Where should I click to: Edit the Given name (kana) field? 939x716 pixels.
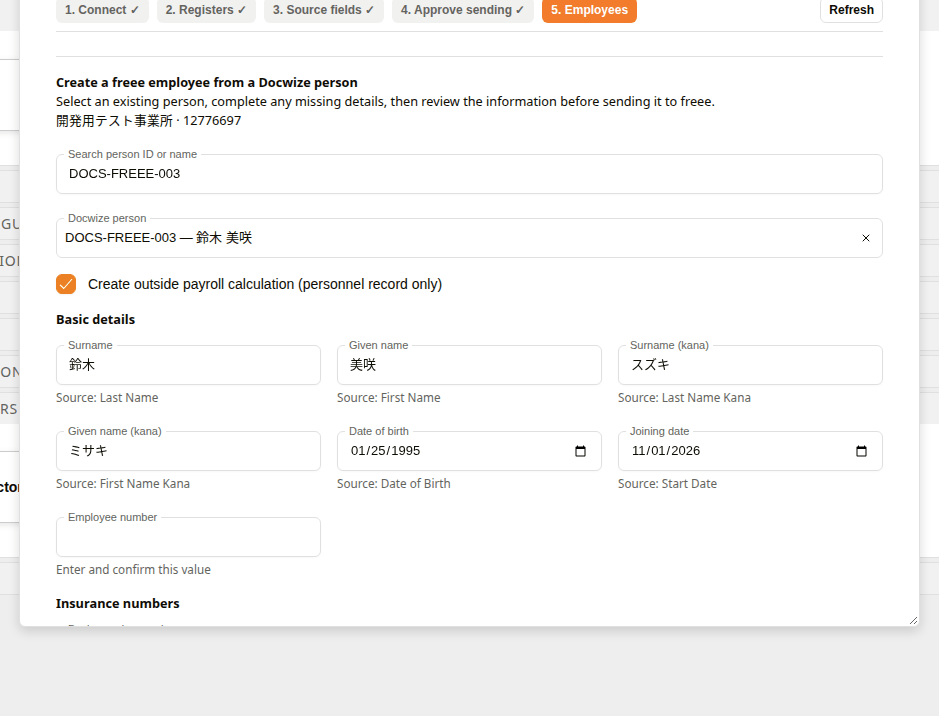tap(188, 451)
